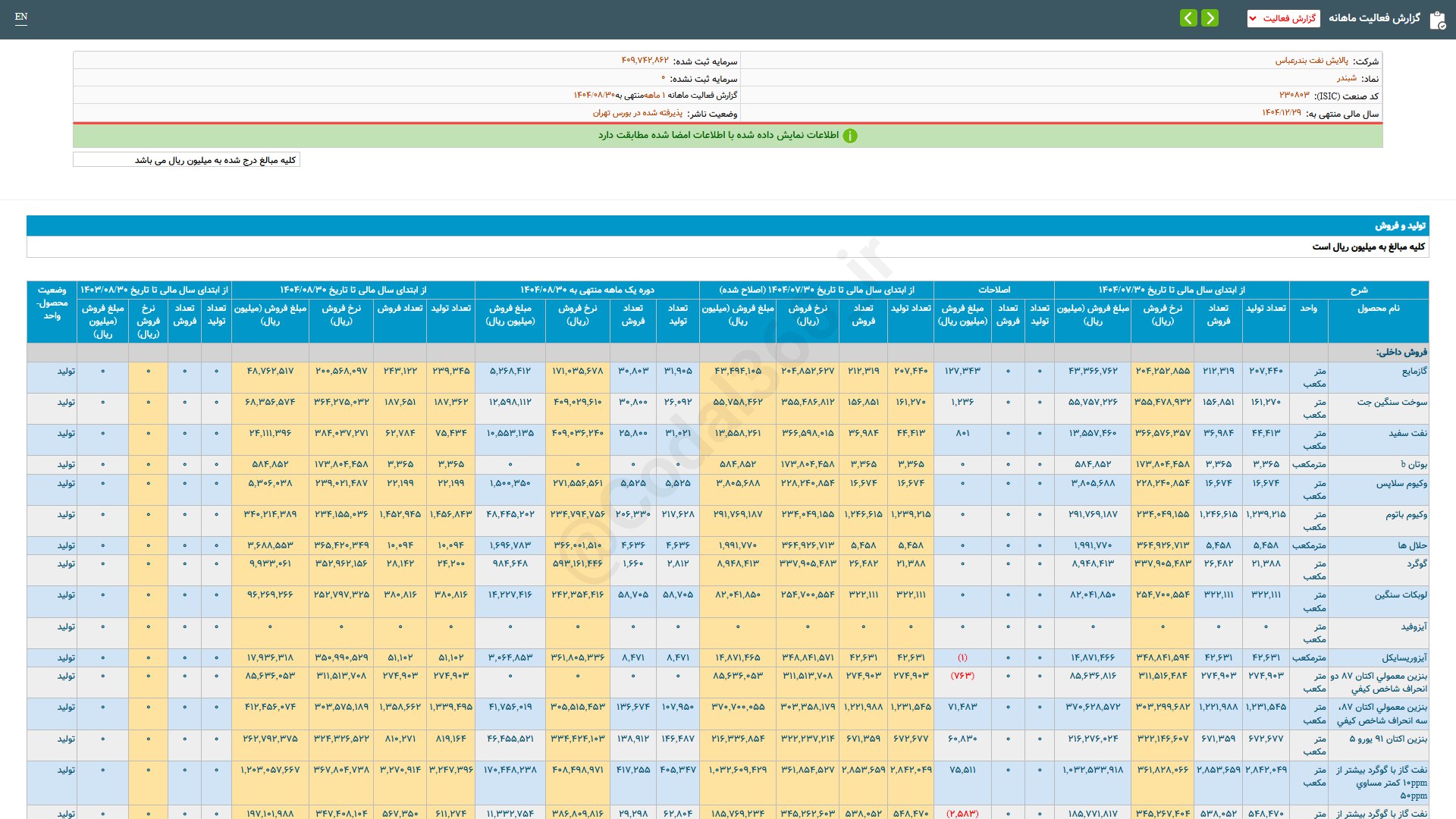Switch language via the EN link
This screenshot has height=819, width=1456.
[x=21, y=17]
